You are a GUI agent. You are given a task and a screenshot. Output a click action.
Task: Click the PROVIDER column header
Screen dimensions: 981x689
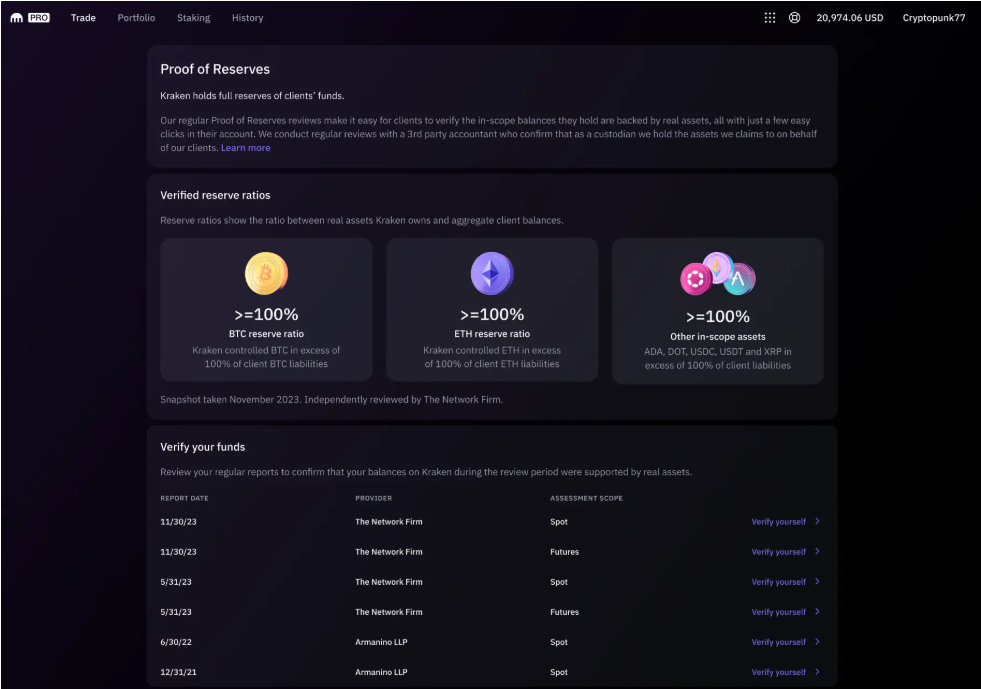coord(374,498)
